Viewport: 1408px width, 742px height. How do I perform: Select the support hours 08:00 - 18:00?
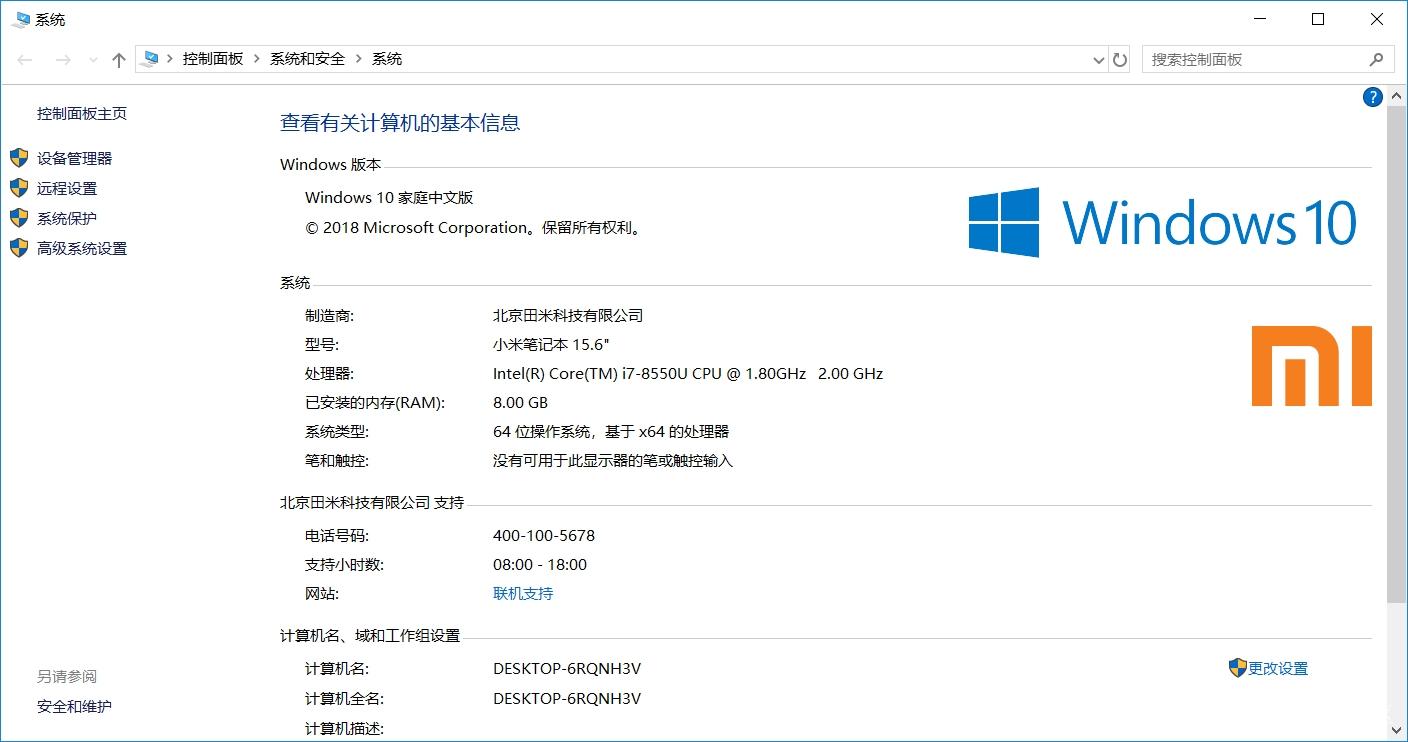[x=540, y=564]
